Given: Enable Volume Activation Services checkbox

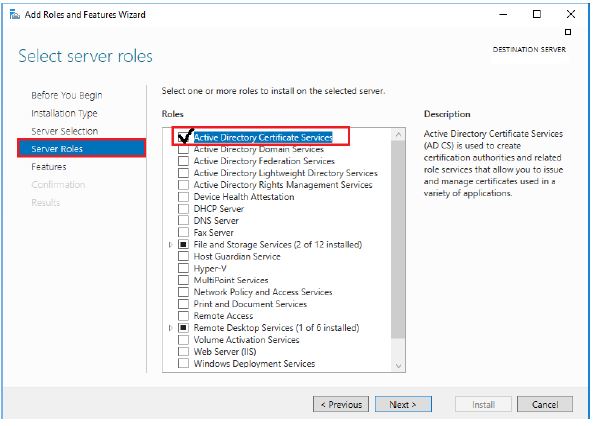Looking at the screenshot, I should [x=183, y=340].
